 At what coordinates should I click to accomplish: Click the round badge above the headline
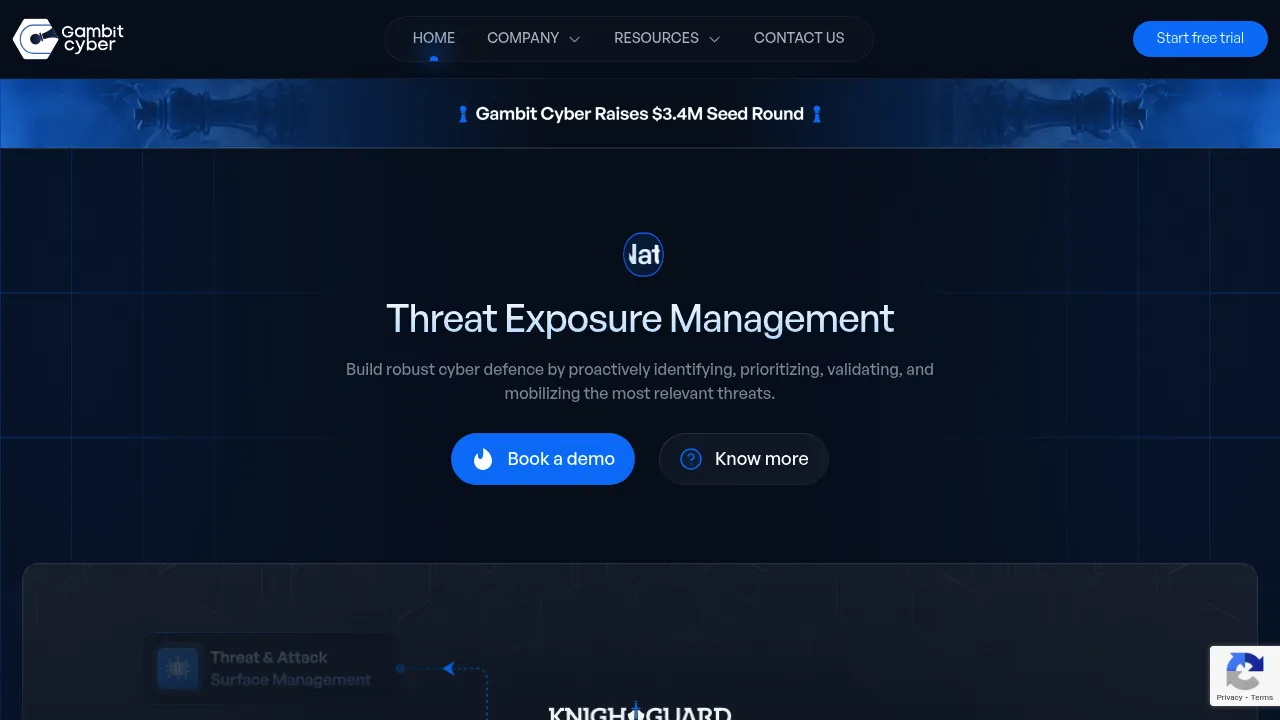pos(643,255)
